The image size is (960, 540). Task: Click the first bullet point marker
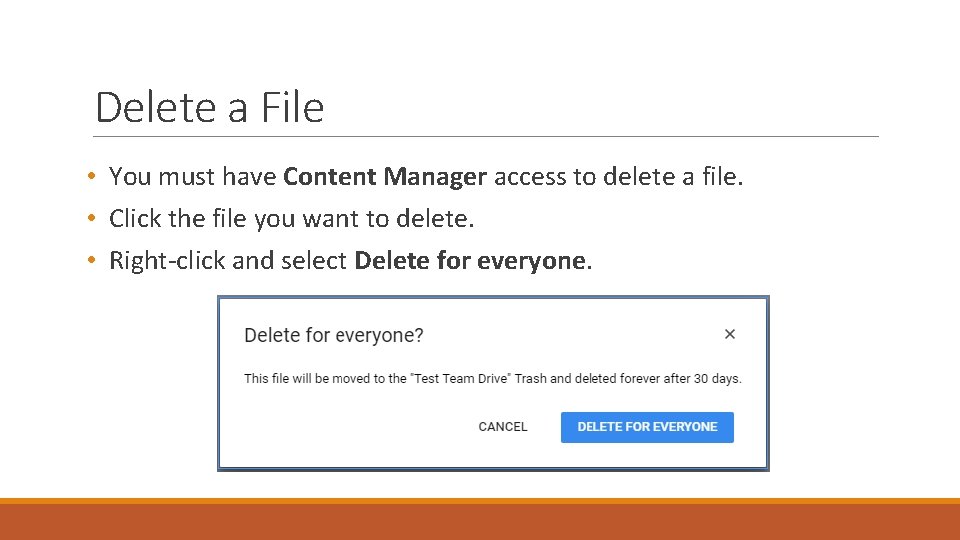click(x=91, y=177)
